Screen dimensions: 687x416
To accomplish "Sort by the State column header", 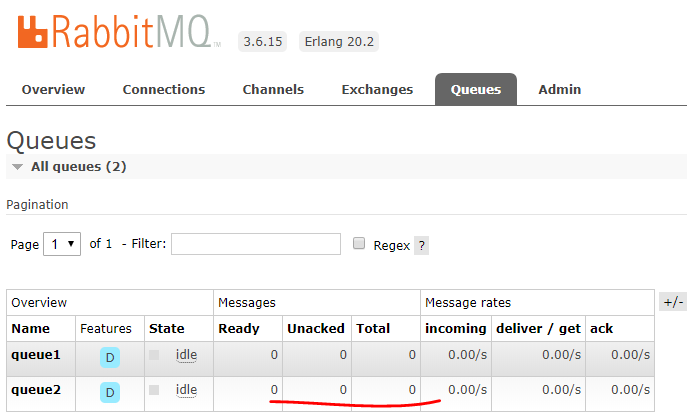I will [x=166, y=329].
